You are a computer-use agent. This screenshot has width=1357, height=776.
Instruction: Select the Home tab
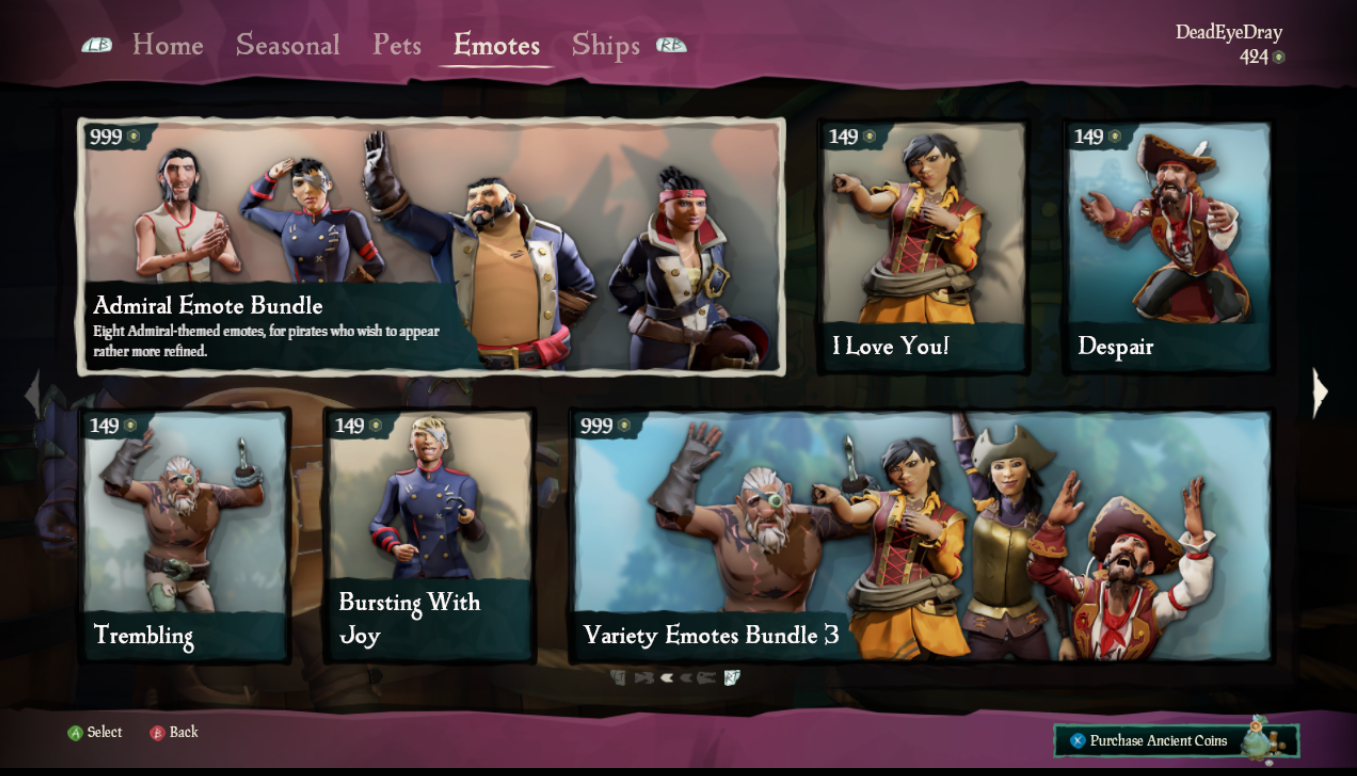[x=168, y=45]
